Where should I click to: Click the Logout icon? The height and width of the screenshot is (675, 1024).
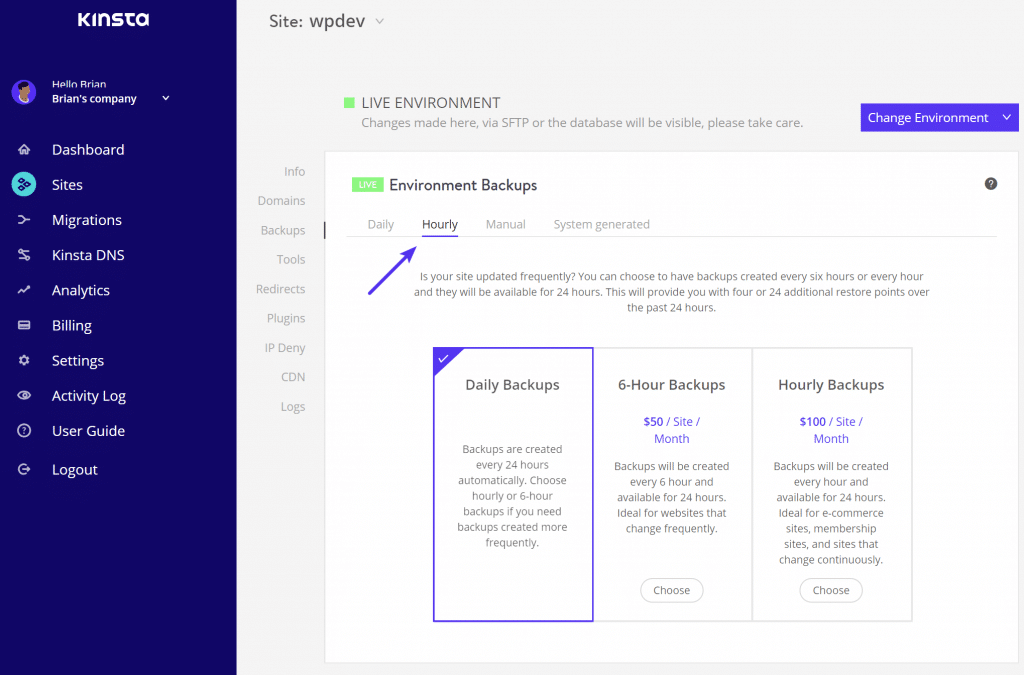[24, 470]
